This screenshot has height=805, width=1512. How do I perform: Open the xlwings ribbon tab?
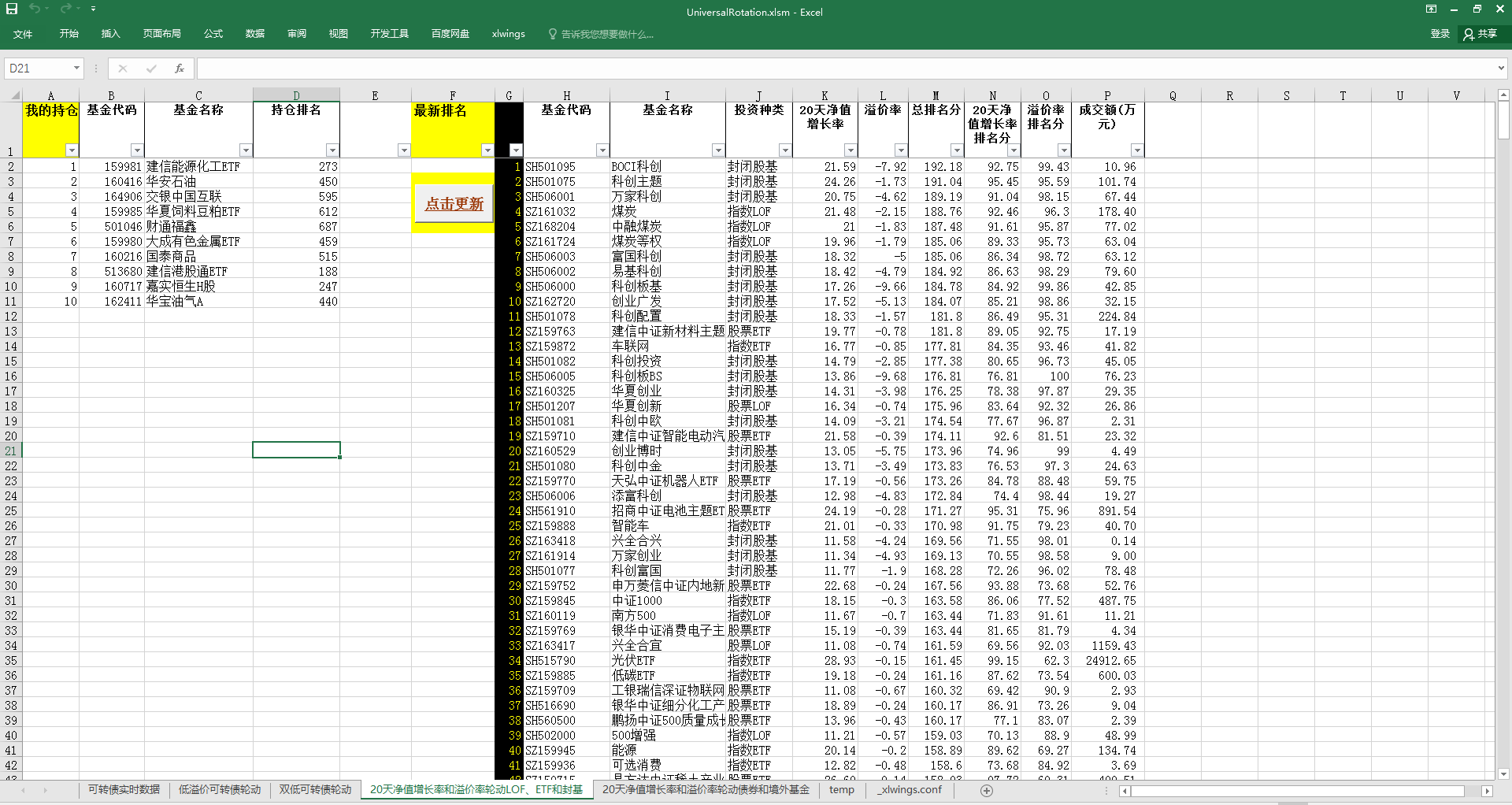(508, 34)
